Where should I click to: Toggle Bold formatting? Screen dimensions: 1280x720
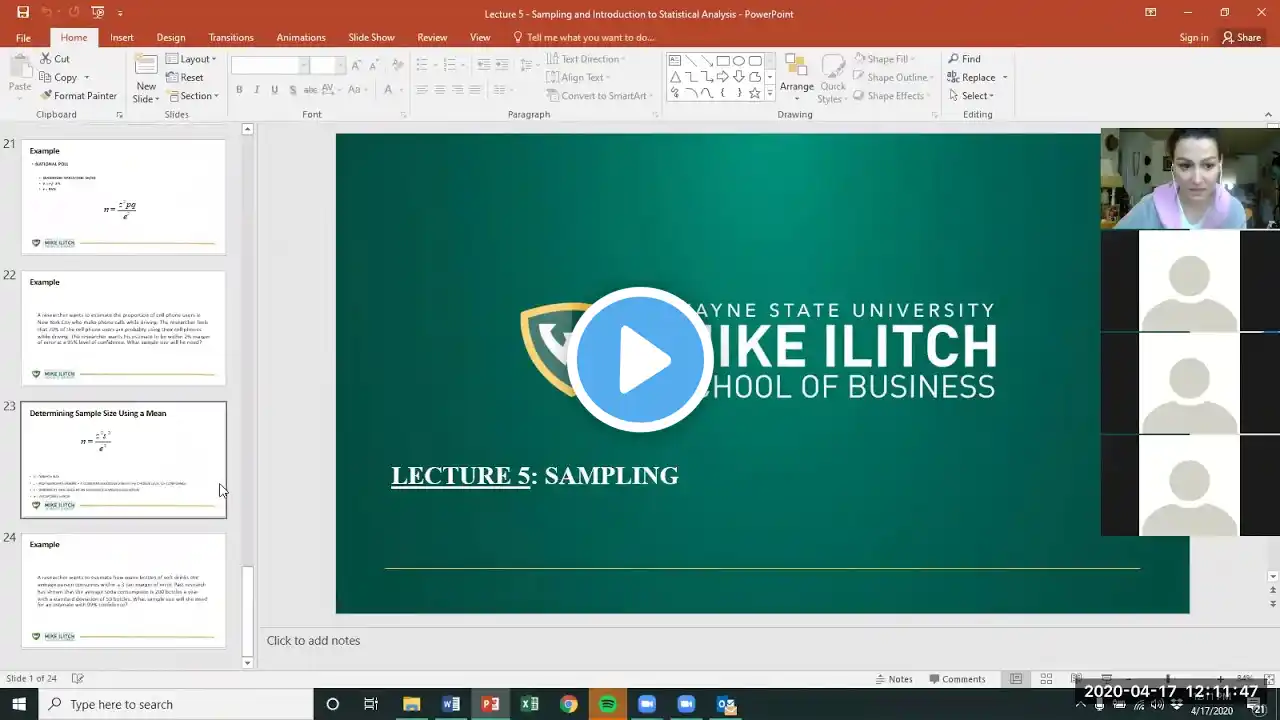coord(239,90)
